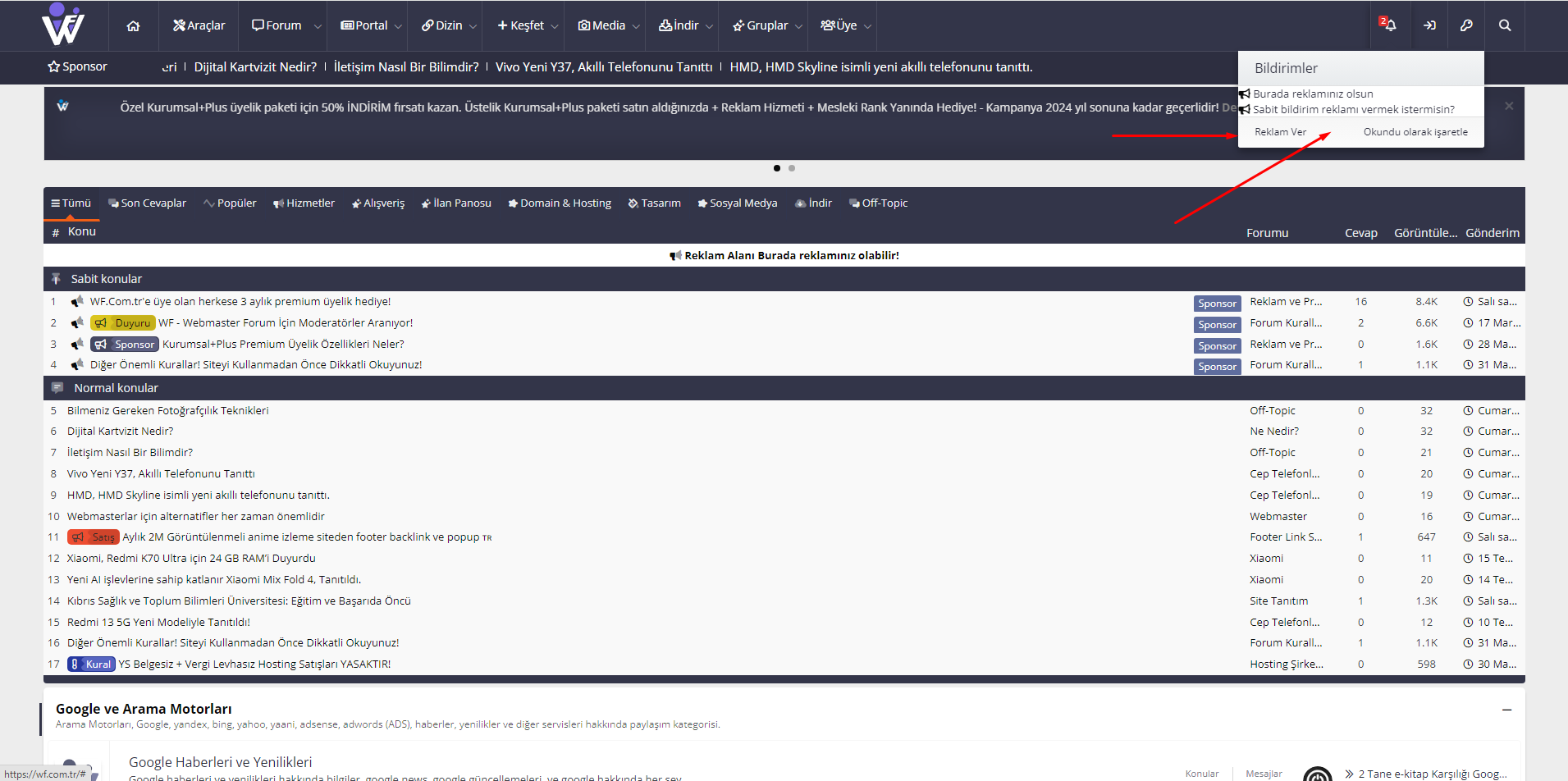Open the search magnifier icon
Screen dimensions: 1568x781
(x=1505, y=25)
